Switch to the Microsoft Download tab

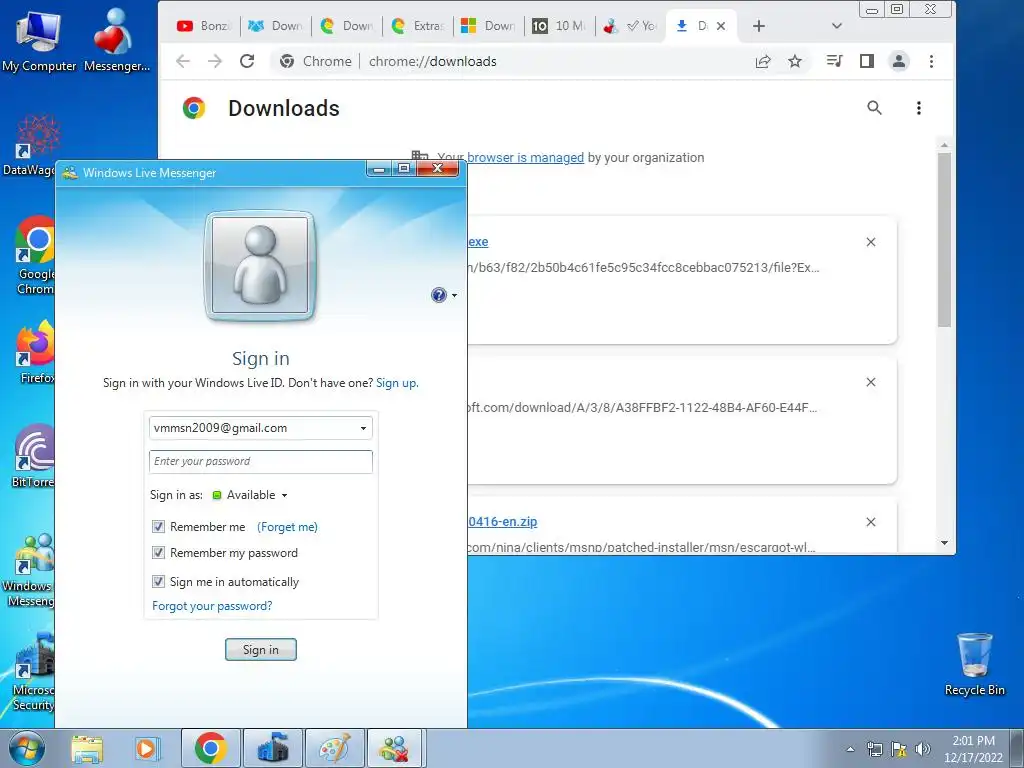tap(488, 26)
